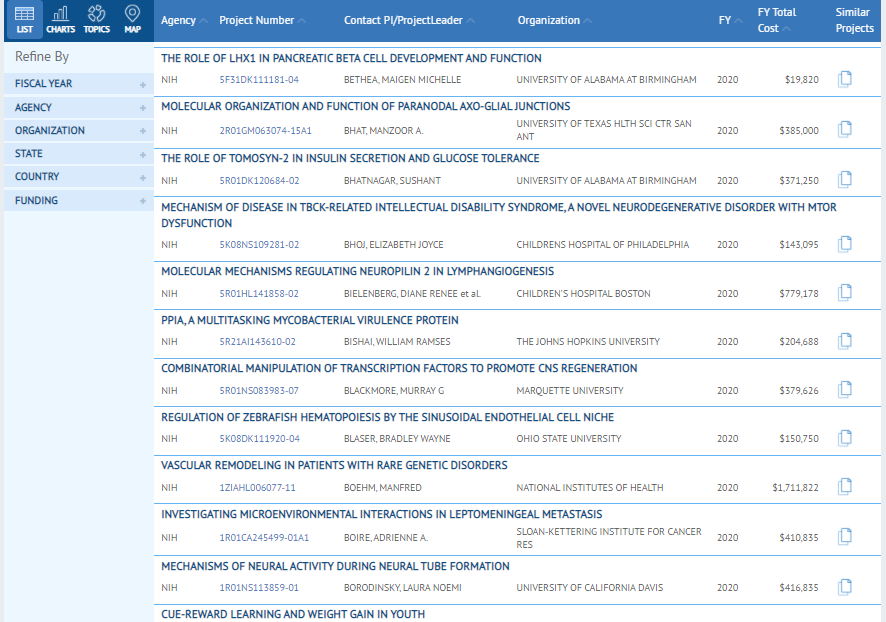This screenshot has height=622, width=886.
Task: Select the $779,178 cost value
Action: coord(799,294)
